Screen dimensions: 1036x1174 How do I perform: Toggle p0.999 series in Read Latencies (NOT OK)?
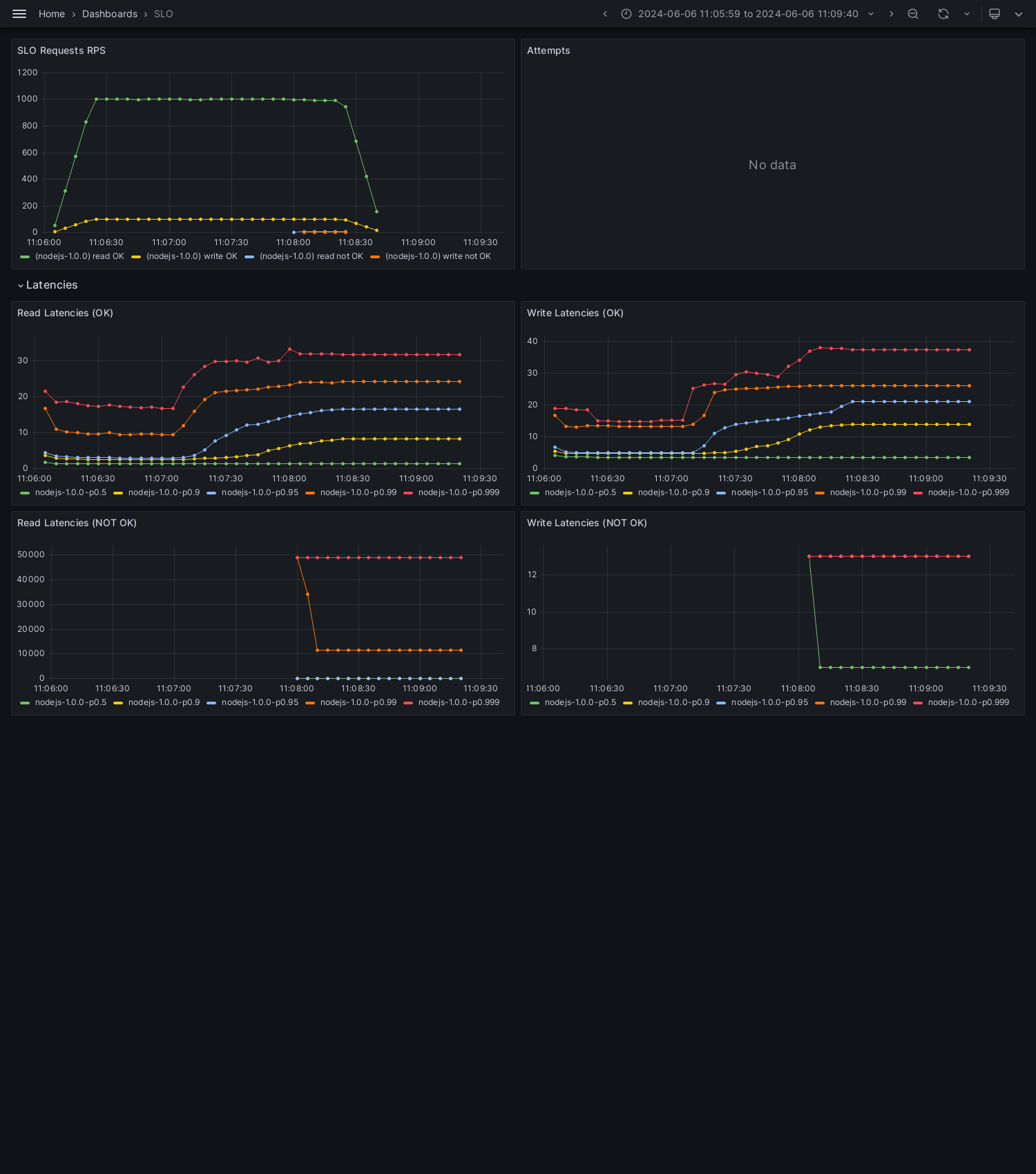[x=459, y=702]
